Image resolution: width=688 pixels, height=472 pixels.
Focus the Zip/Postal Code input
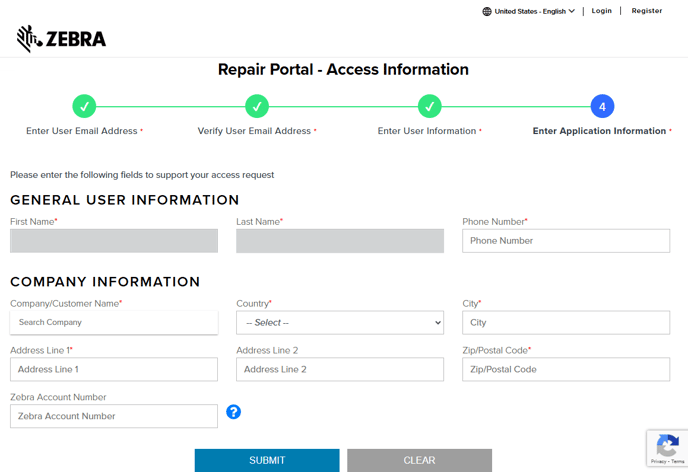click(x=566, y=369)
